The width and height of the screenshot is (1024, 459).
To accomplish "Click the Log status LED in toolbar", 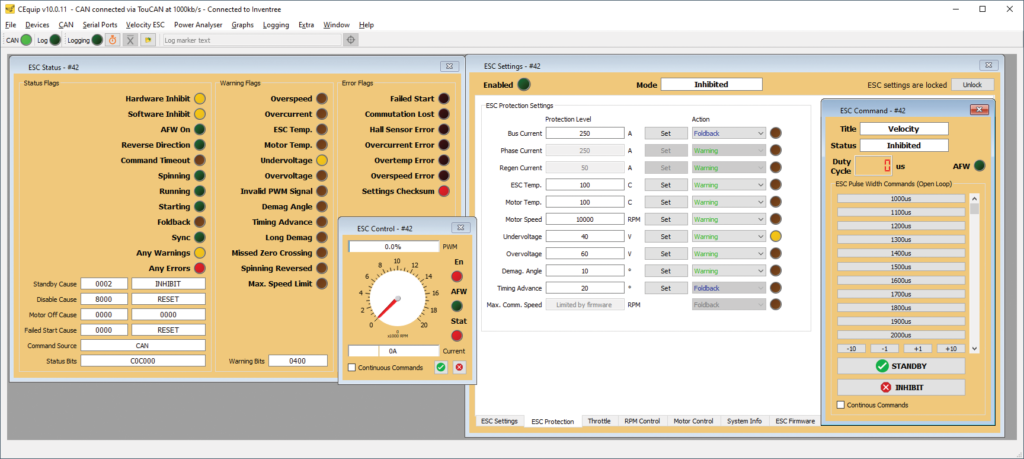I will click(x=56, y=40).
